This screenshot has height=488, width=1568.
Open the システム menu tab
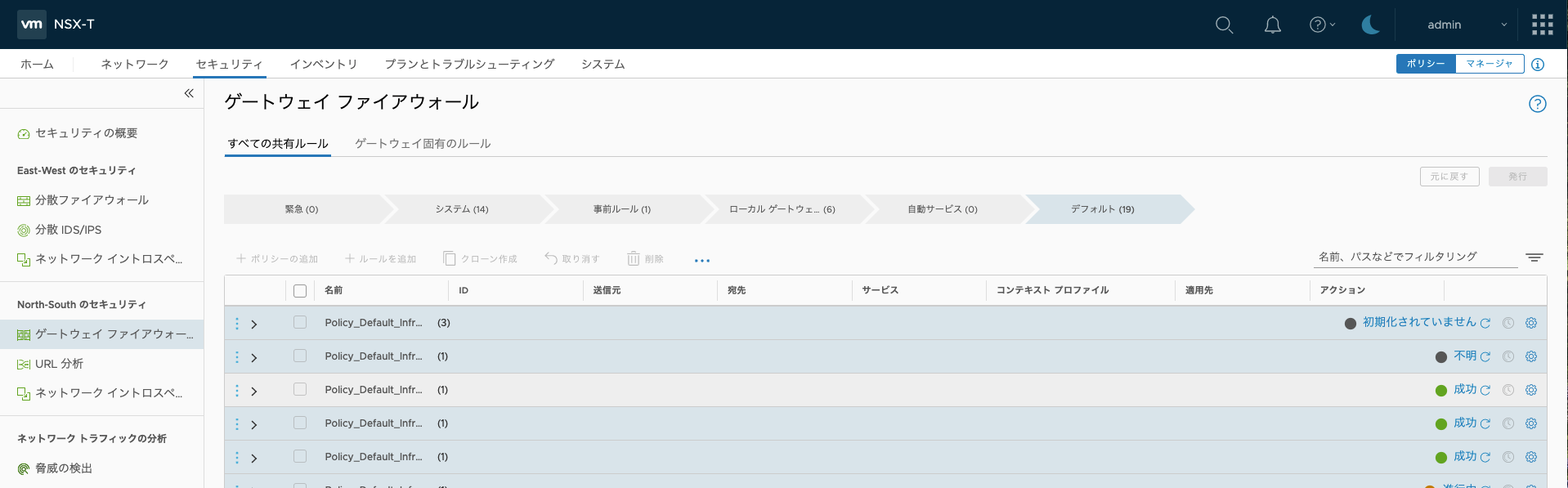click(603, 64)
